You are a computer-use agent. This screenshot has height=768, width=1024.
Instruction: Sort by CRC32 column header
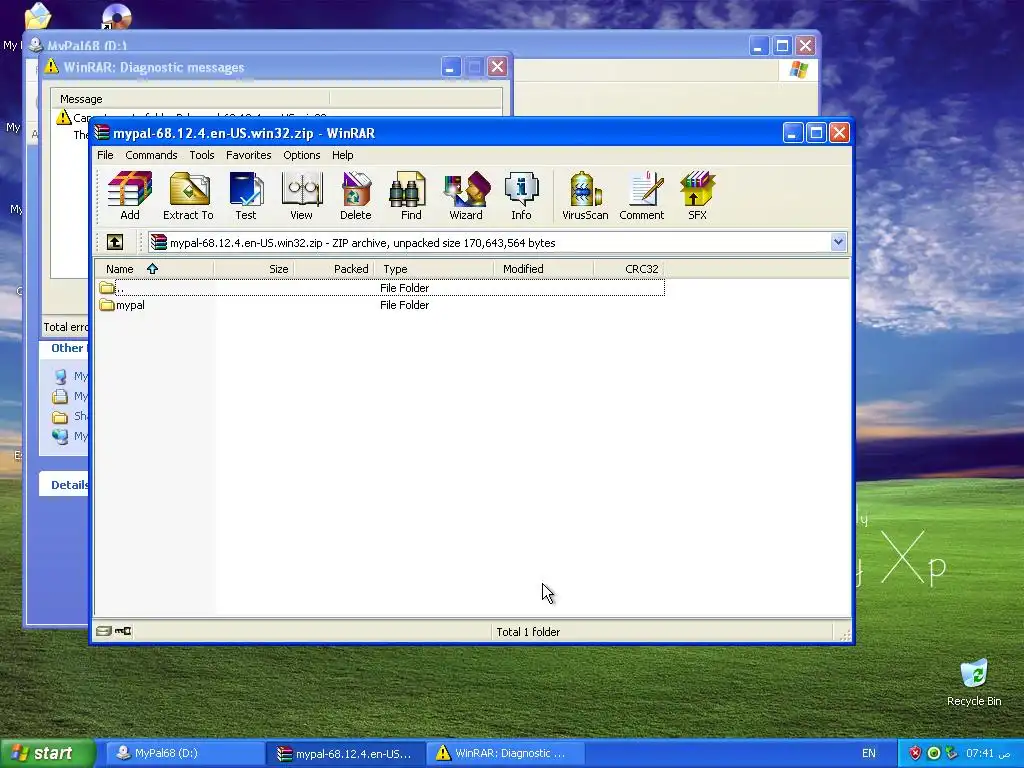630,268
